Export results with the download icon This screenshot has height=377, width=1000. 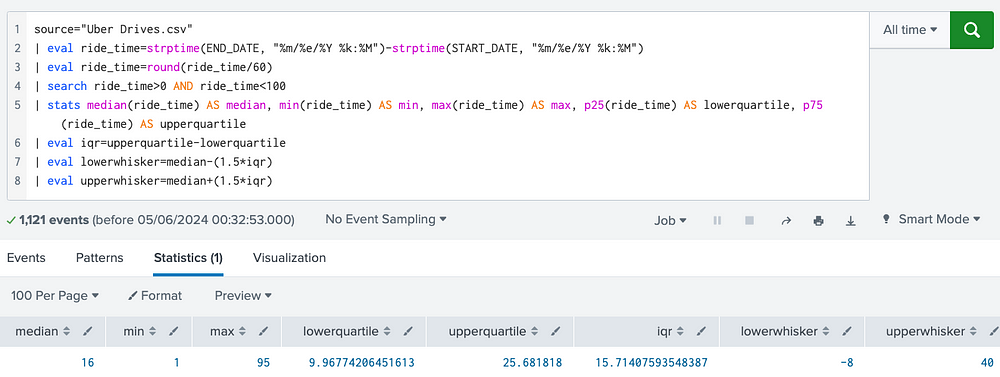pos(850,220)
